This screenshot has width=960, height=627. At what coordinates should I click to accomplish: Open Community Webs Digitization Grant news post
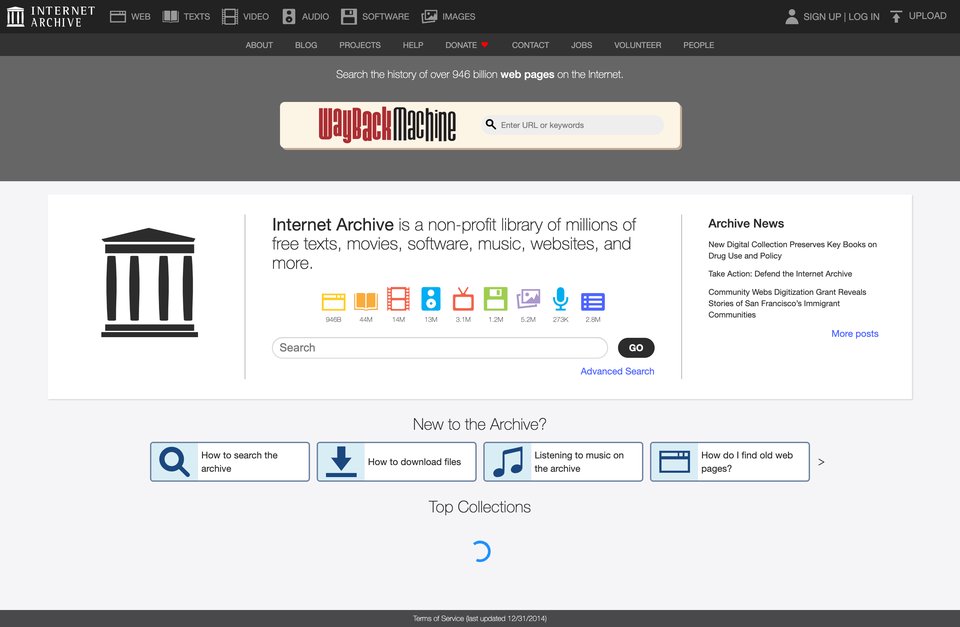click(x=787, y=303)
